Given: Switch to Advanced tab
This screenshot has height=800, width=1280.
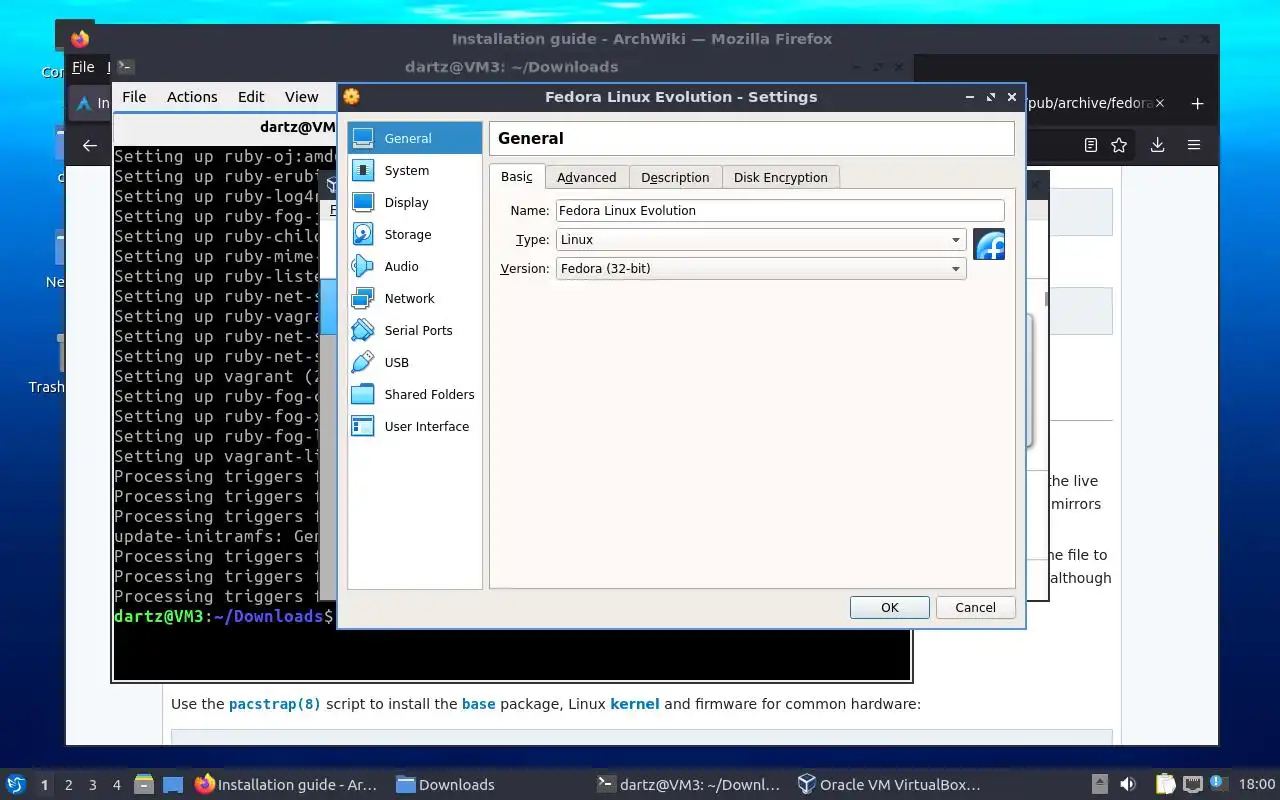Looking at the screenshot, I should [x=587, y=177].
